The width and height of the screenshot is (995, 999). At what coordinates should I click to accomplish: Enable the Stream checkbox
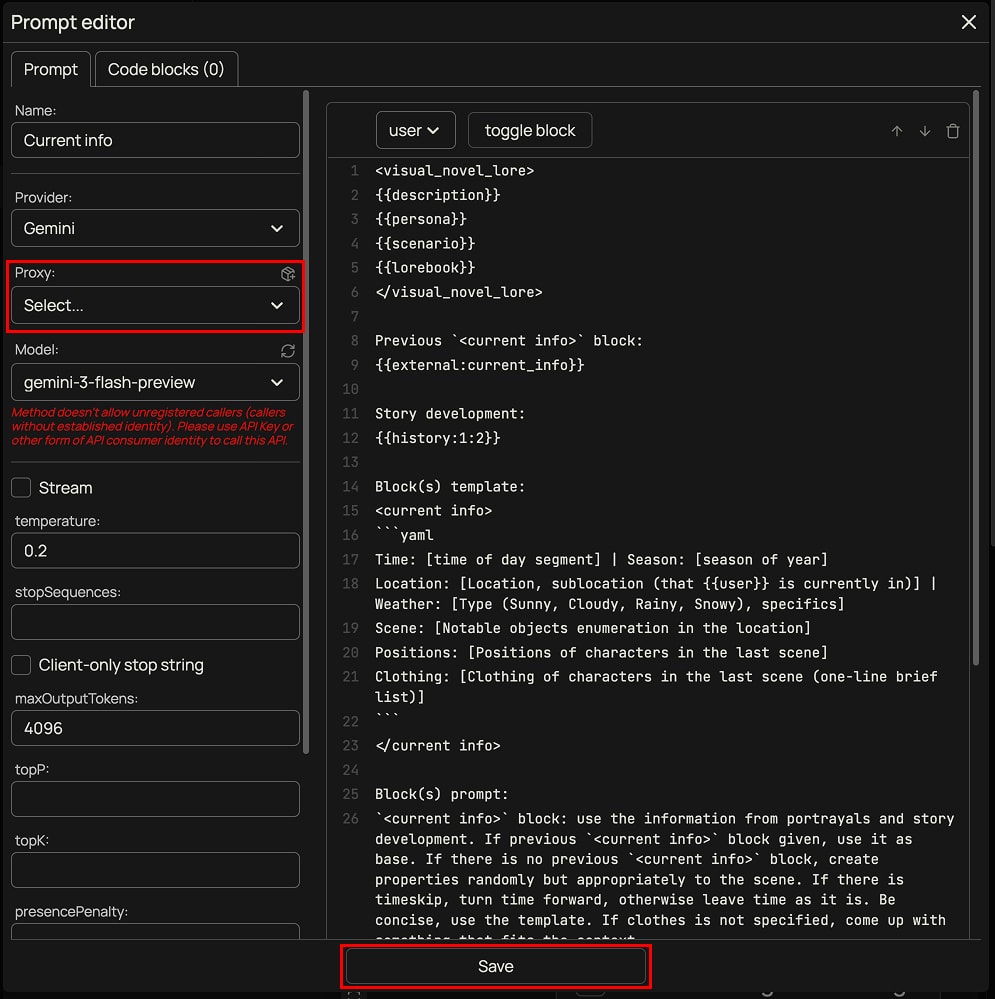(x=21, y=488)
